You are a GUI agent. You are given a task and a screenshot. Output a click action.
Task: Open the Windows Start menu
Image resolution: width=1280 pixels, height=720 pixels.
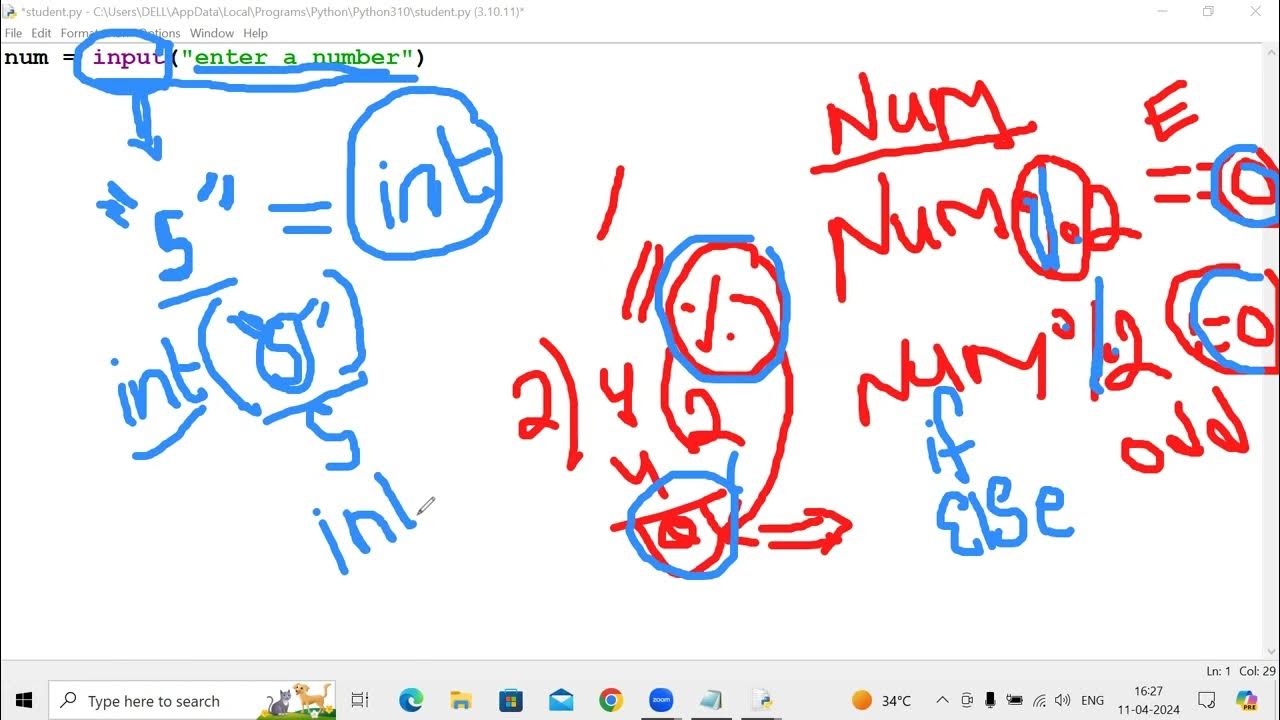click(x=23, y=700)
